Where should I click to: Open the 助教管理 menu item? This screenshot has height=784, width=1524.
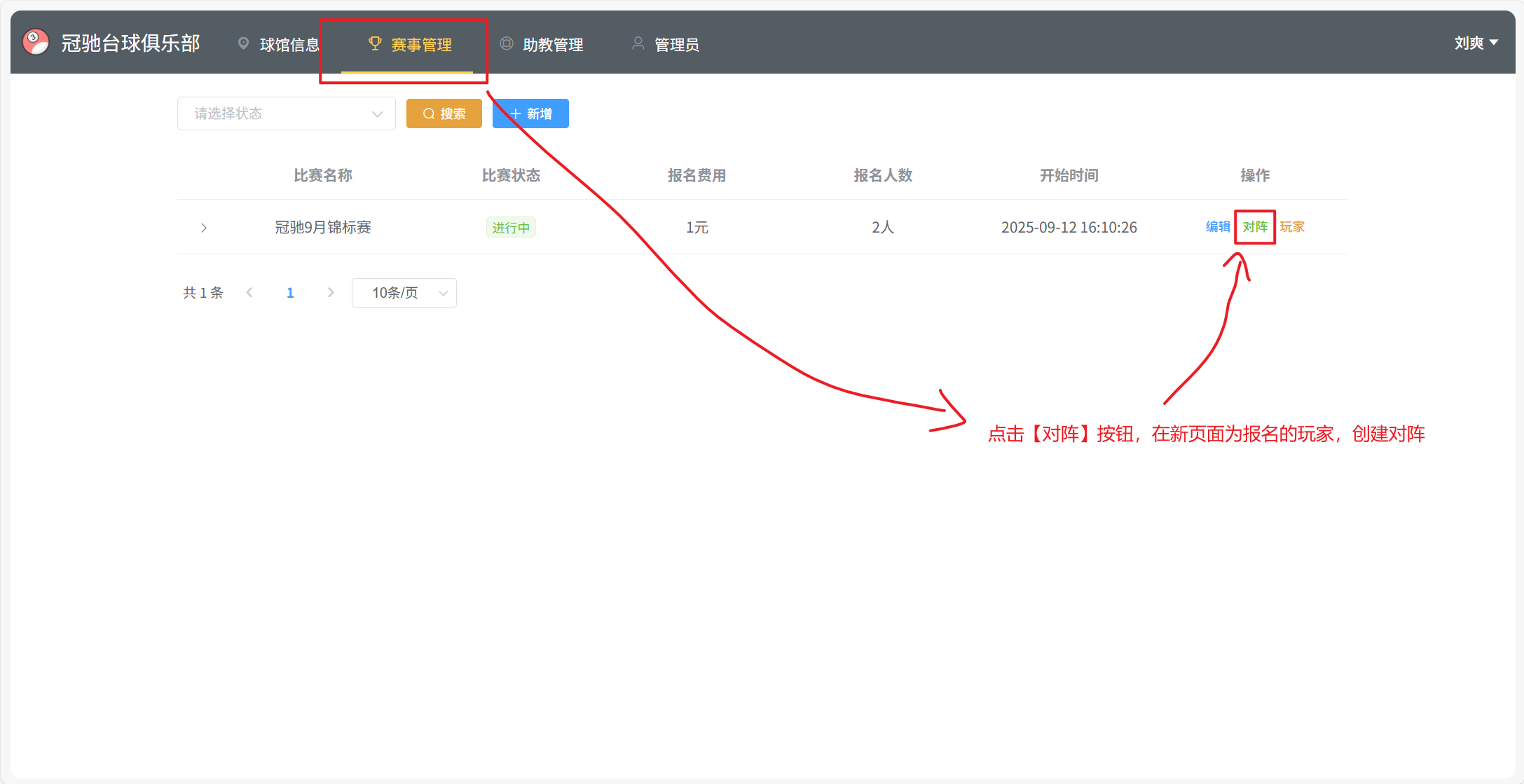[552, 45]
